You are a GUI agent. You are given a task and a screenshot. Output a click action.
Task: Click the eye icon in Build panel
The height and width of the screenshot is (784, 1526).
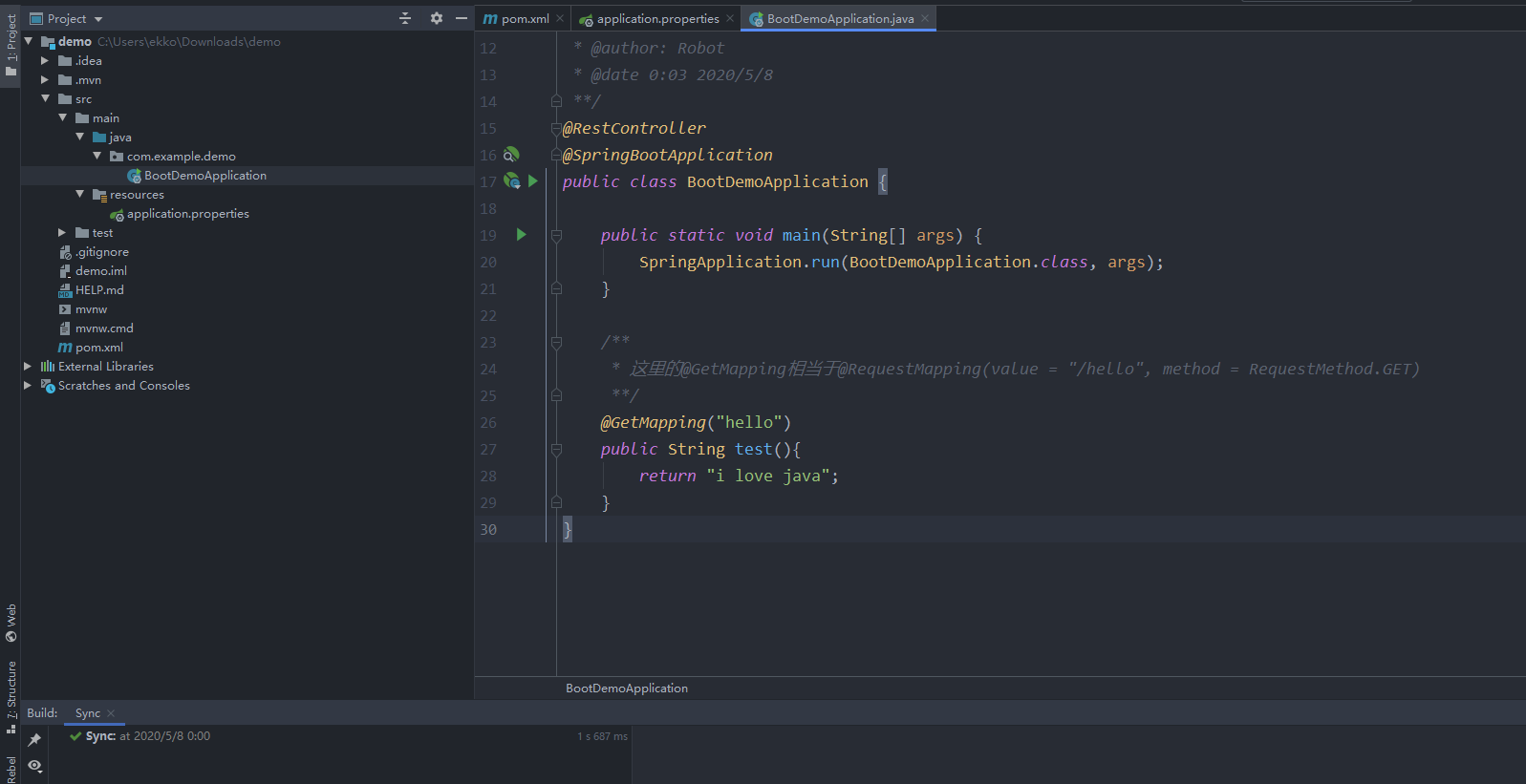(34, 766)
